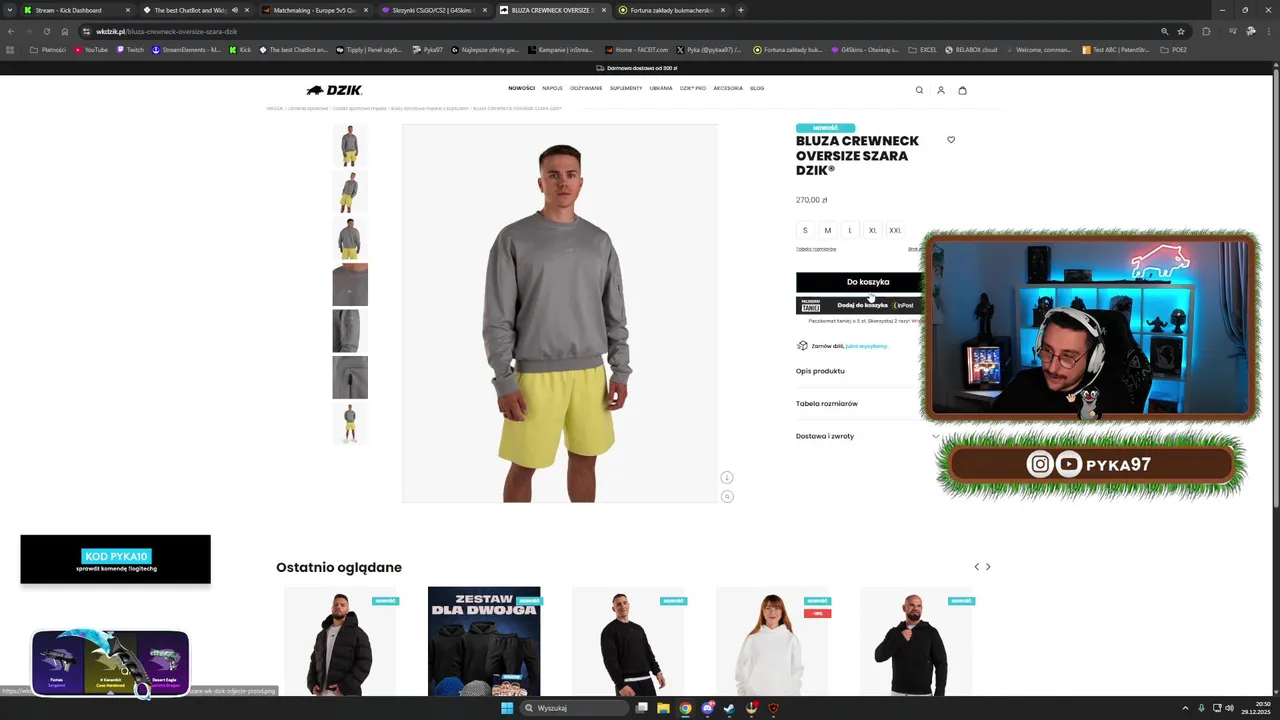Image resolution: width=1280 pixels, height=720 pixels.
Task: Open the search icon in DZIK header
Action: 919,90
